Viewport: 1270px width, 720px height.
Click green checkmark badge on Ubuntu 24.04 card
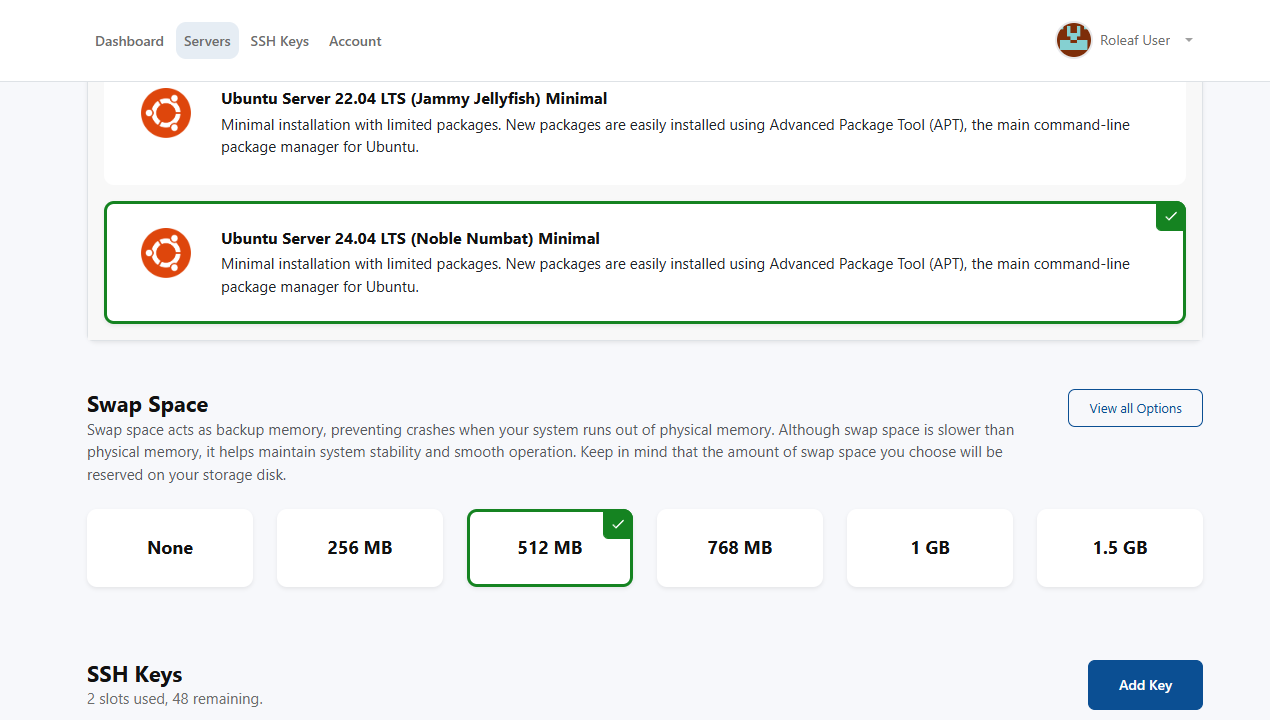pyautogui.click(x=1170, y=217)
